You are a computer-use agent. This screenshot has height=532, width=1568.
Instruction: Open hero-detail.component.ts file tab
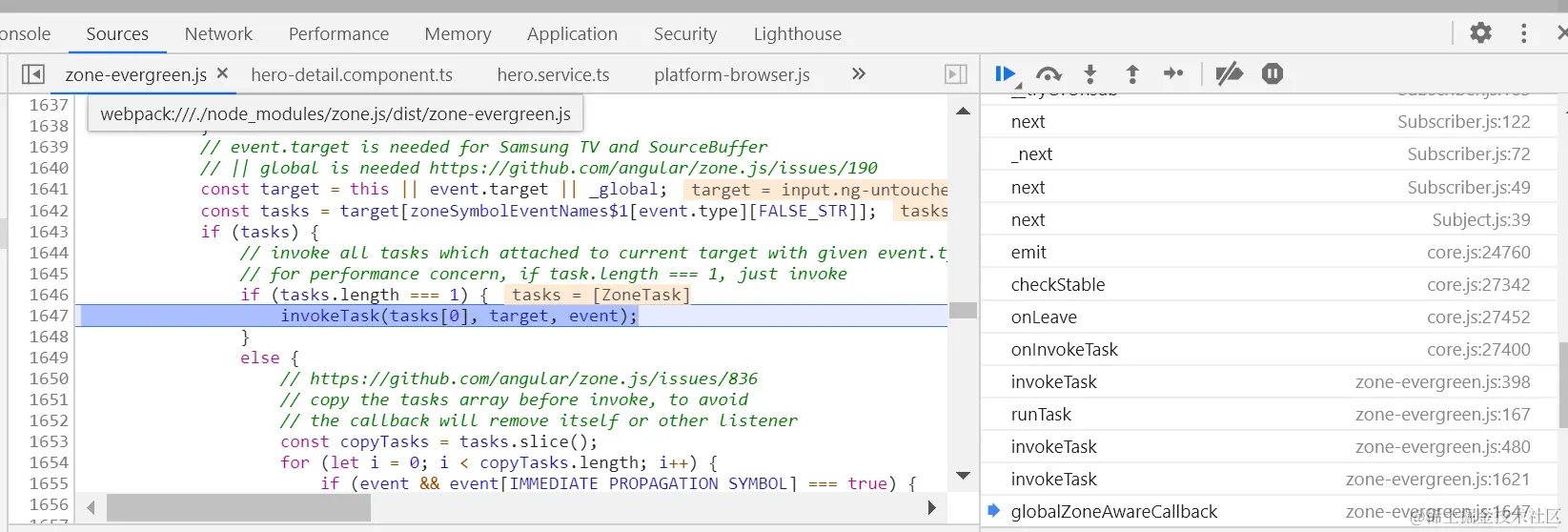pyautogui.click(x=352, y=74)
